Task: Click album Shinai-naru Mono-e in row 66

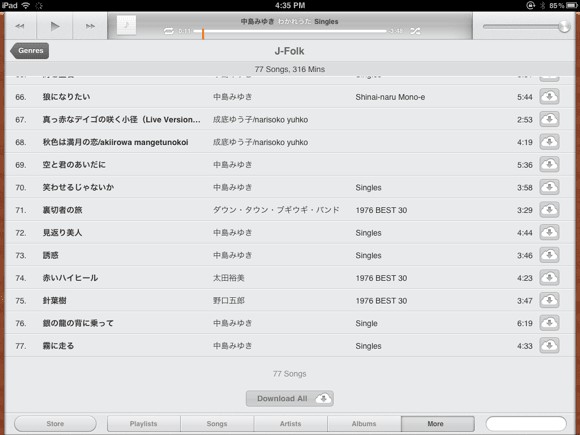Action: [390, 97]
